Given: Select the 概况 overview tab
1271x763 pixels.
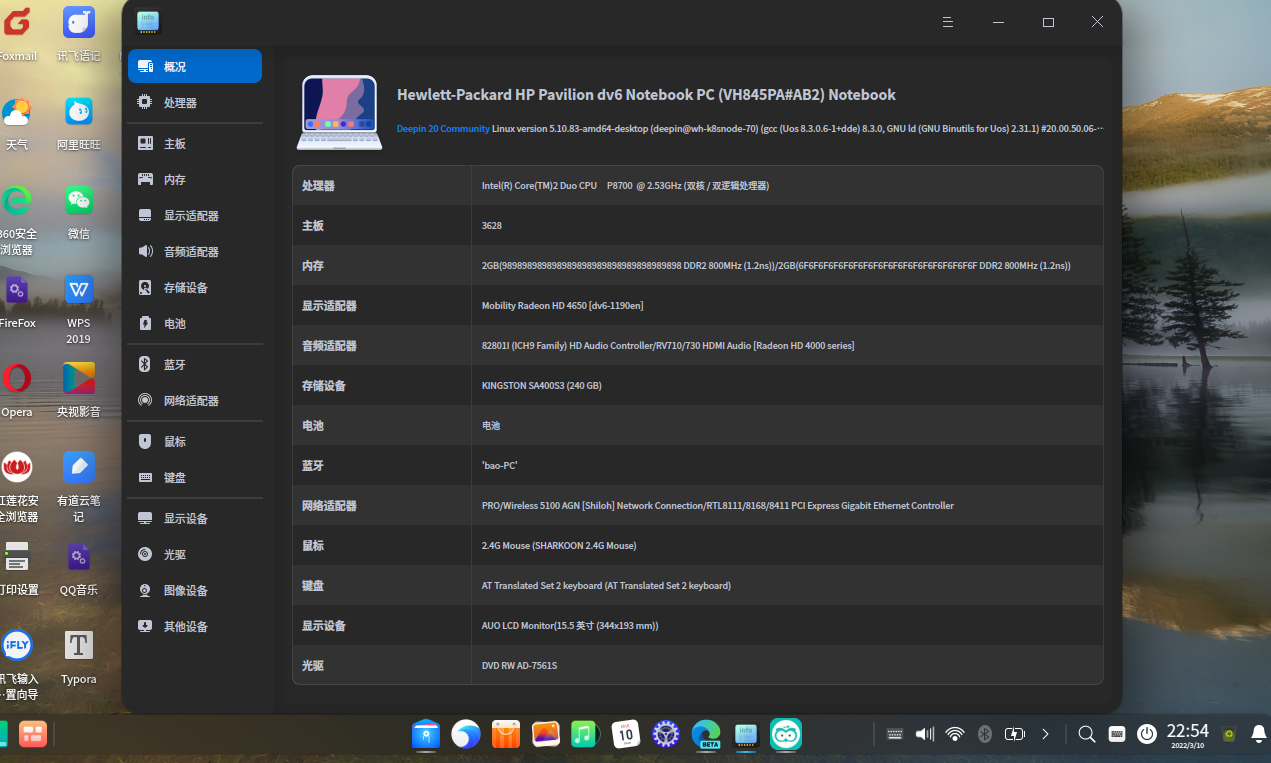Looking at the screenshot, I should tap(195, 66).
